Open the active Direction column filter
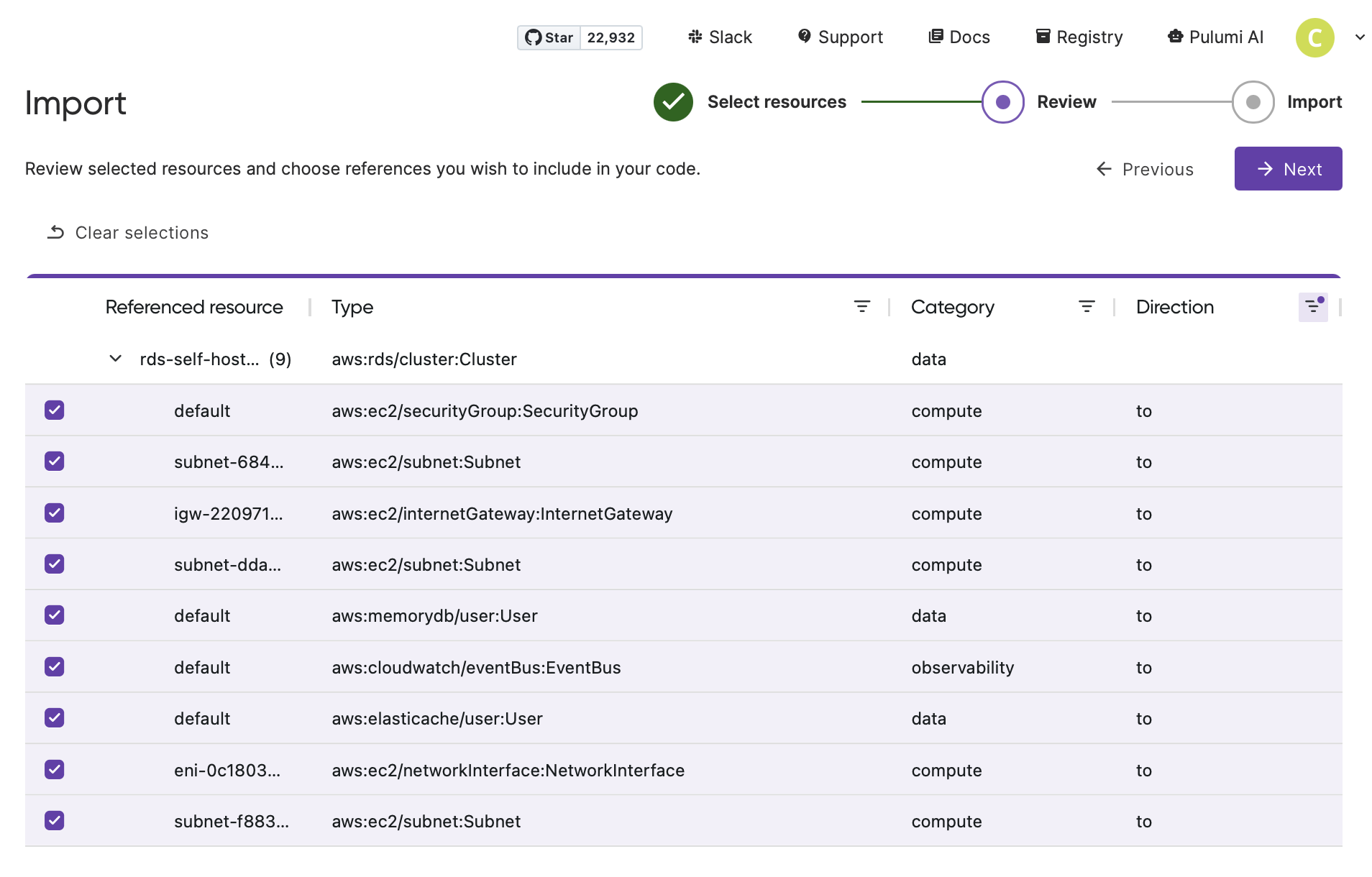This screenshot has width=1372, height=877. point(1312,307)
